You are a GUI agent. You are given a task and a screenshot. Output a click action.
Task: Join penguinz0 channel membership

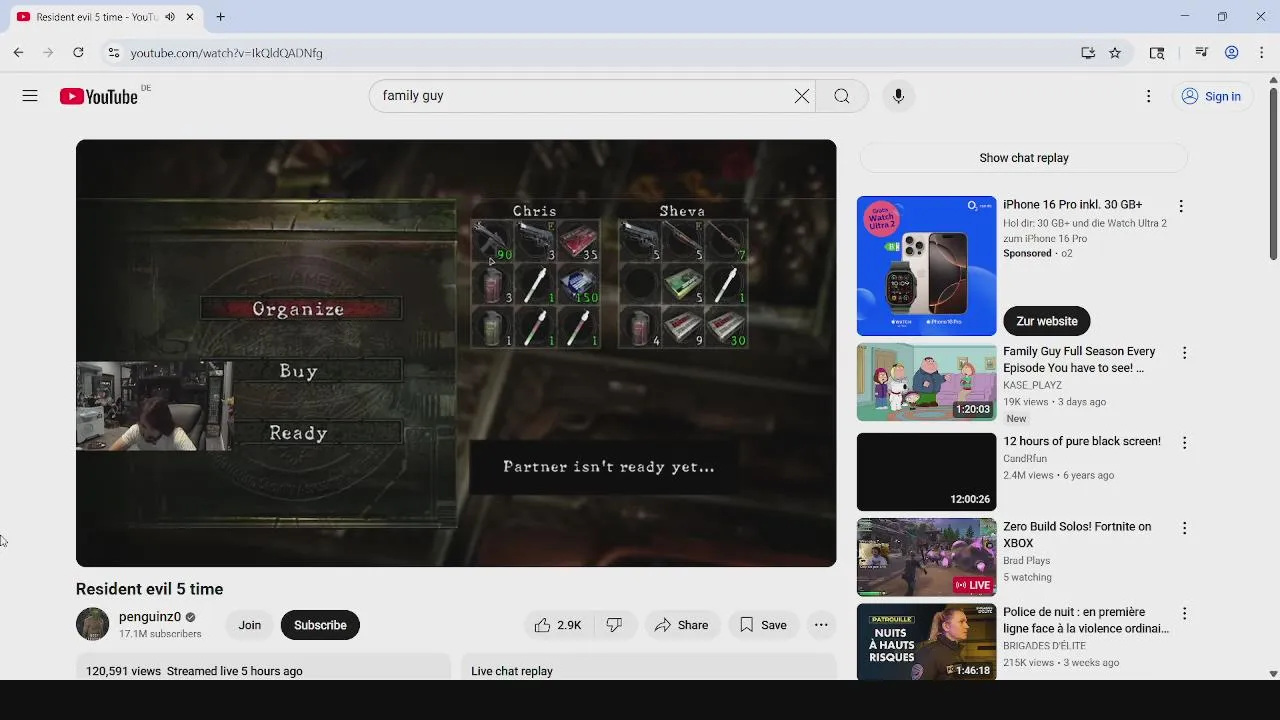(249, 625)
